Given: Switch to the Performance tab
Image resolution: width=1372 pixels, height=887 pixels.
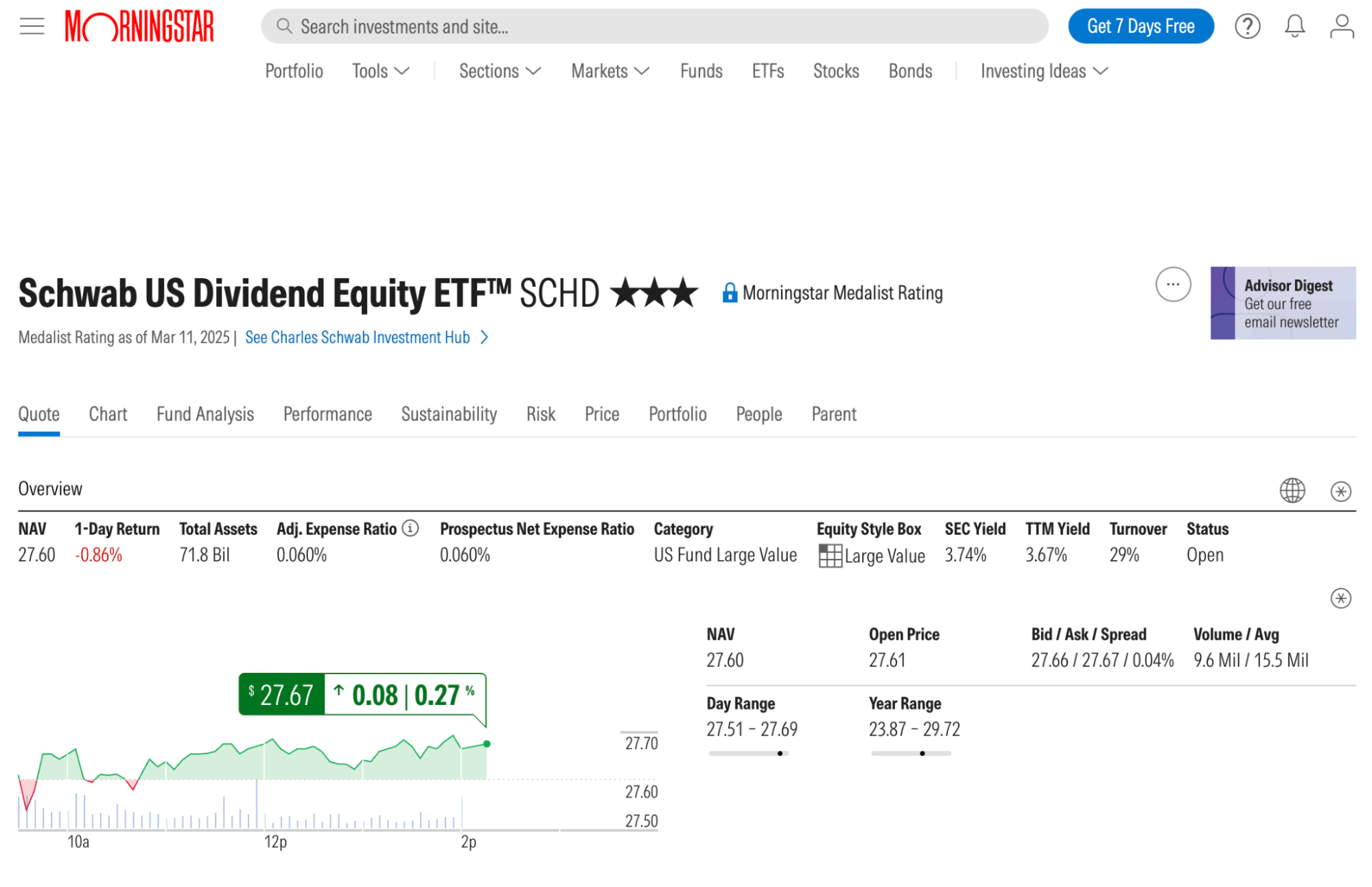Looking at the screenshot, I should [327, 414].
